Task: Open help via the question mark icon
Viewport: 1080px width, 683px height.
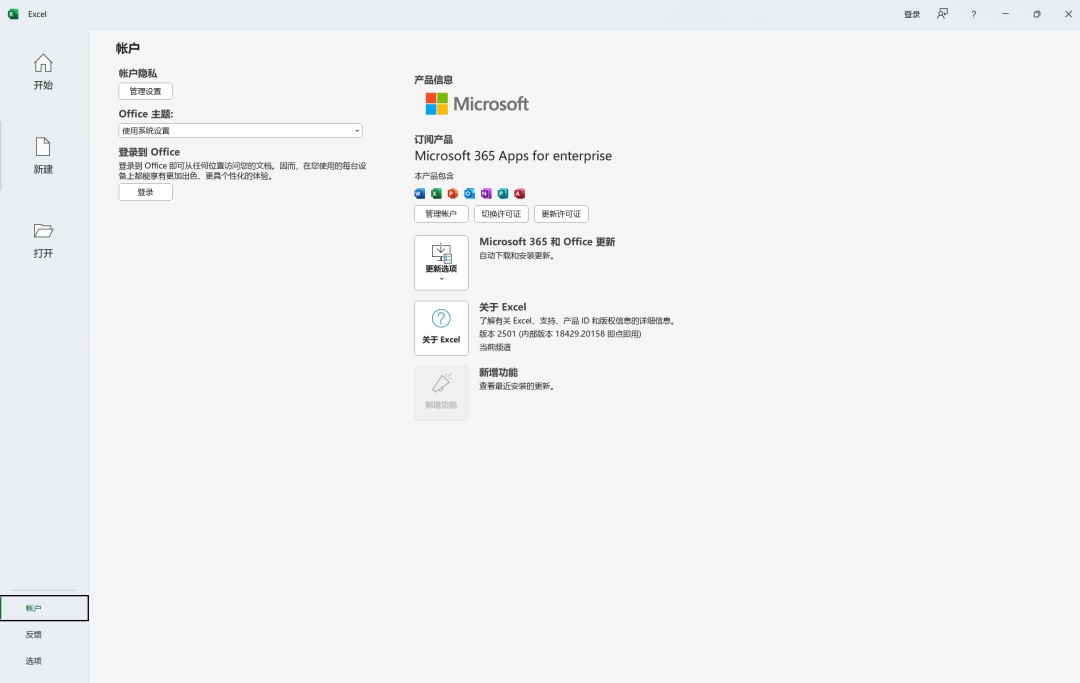Action: (973, 14)
